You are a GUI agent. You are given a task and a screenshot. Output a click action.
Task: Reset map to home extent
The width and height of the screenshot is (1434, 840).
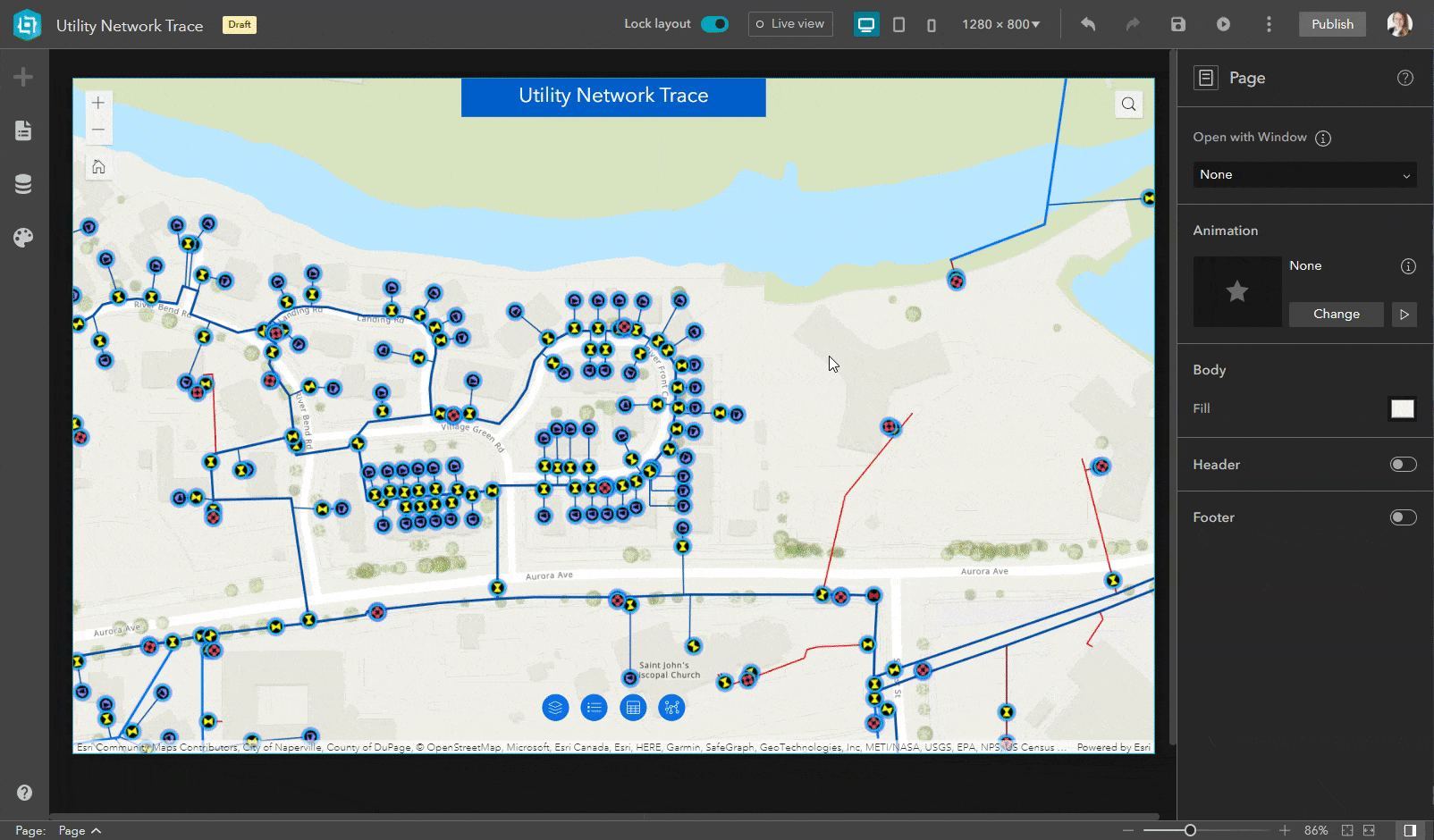point(98,167)
